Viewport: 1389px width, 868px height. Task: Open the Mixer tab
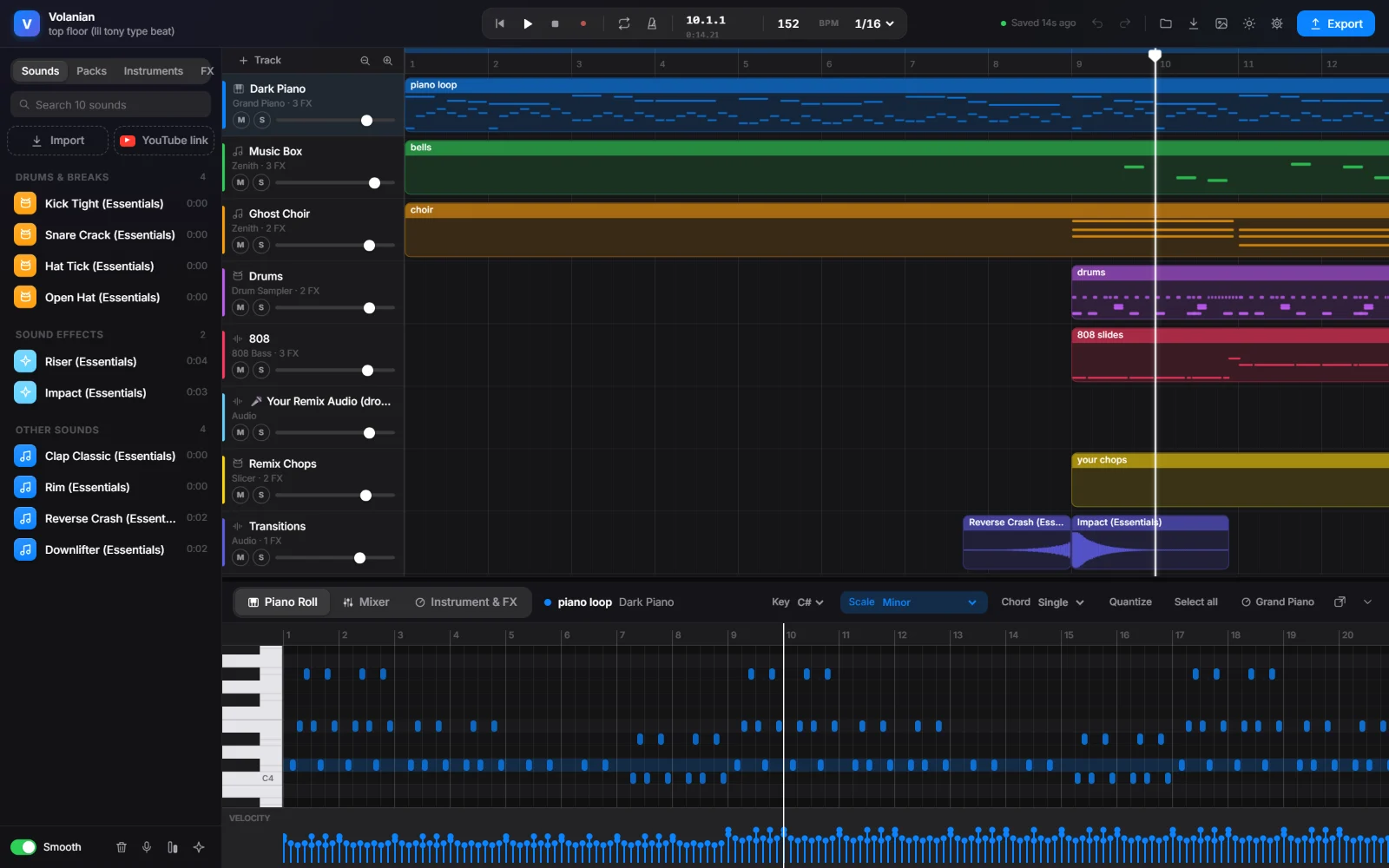(366, 602)
